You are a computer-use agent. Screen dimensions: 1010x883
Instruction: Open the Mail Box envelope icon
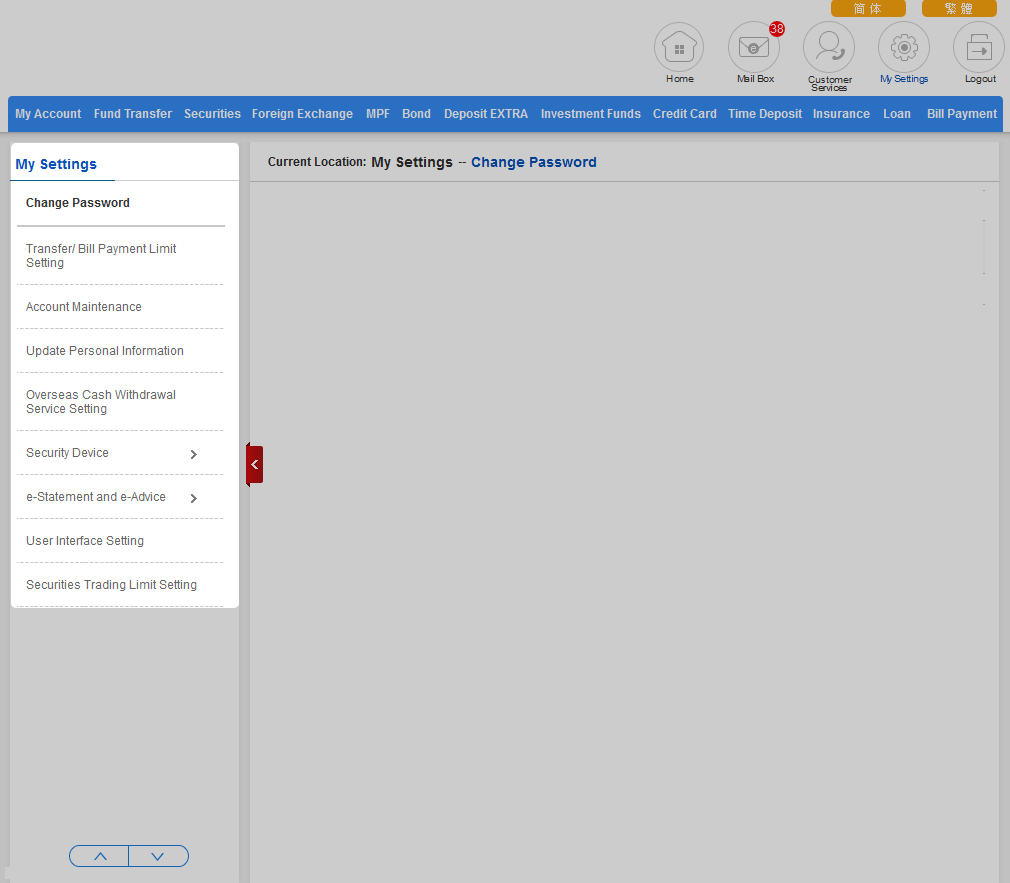pos(753,48)
